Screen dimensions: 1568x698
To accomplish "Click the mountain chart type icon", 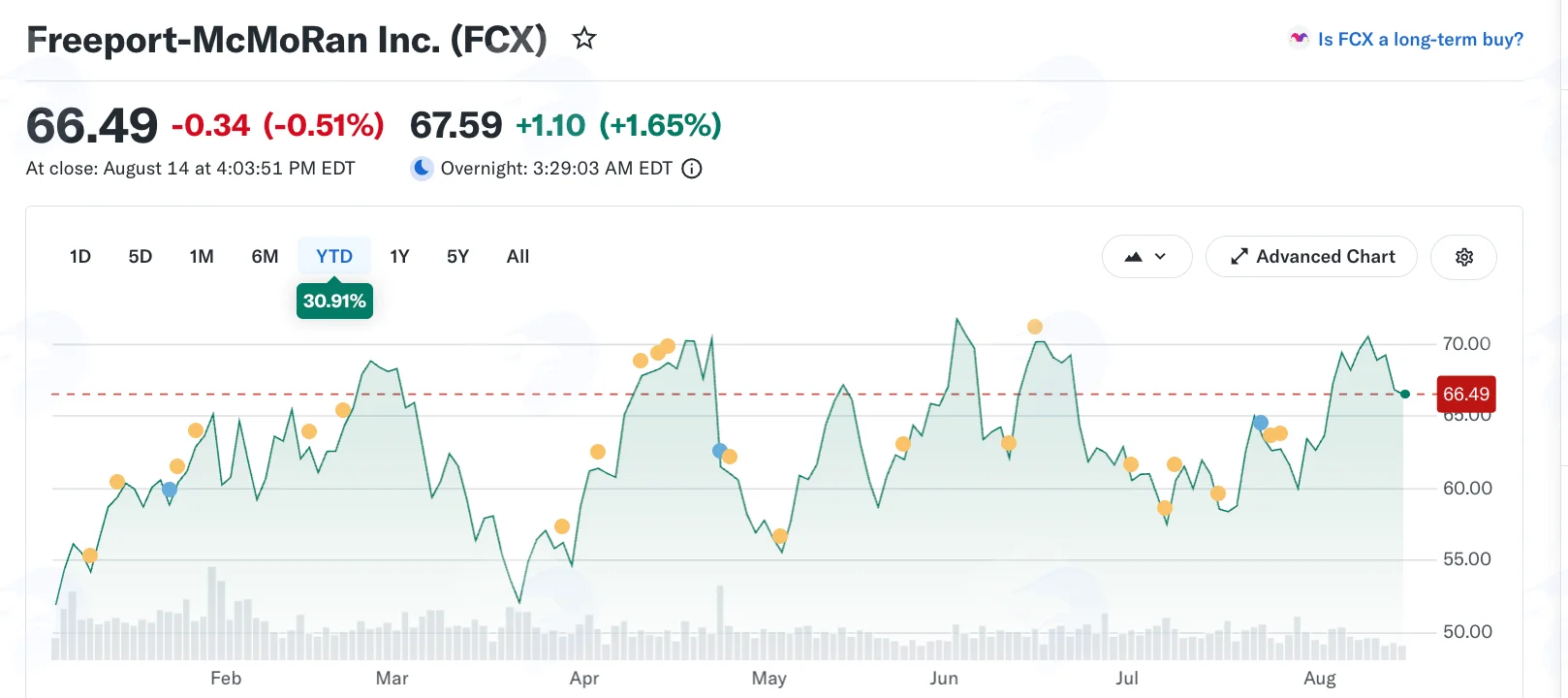I will click(x=1133, y=257).
